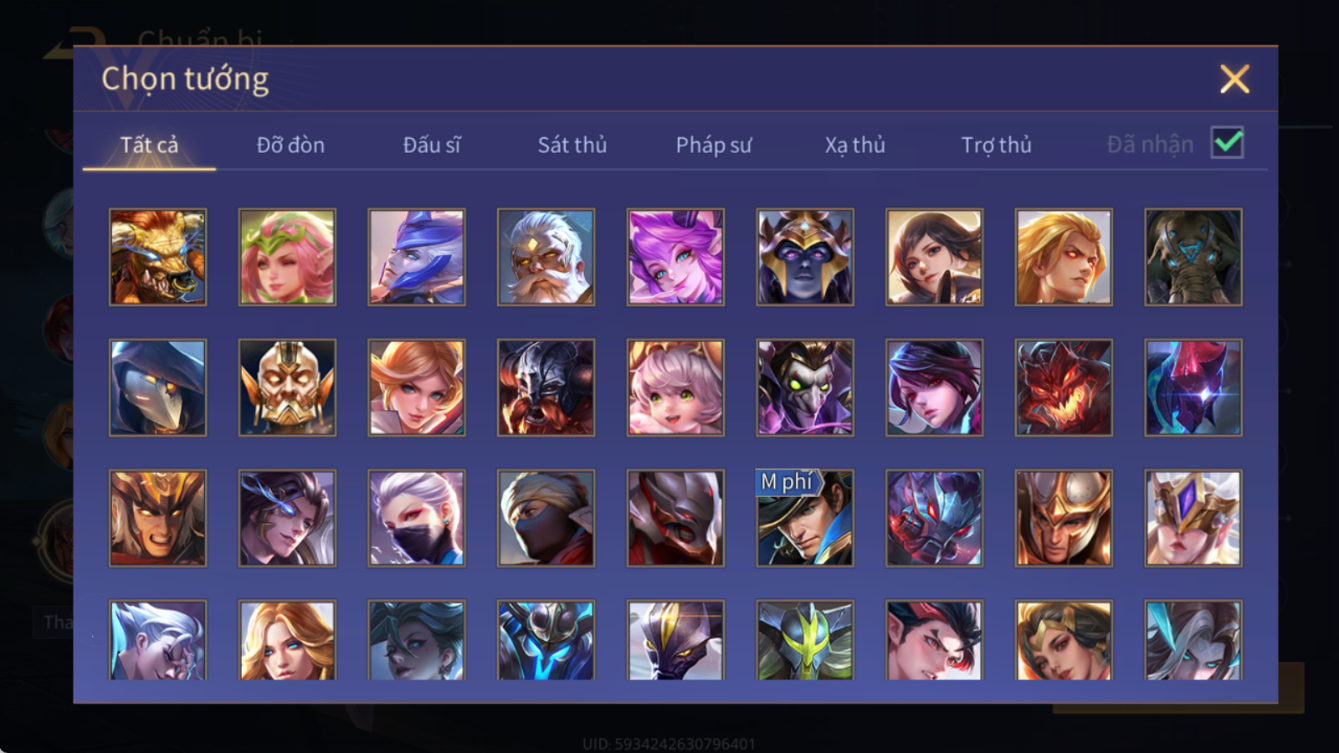Open the 'Sát thủ' tab

point(572,145)
